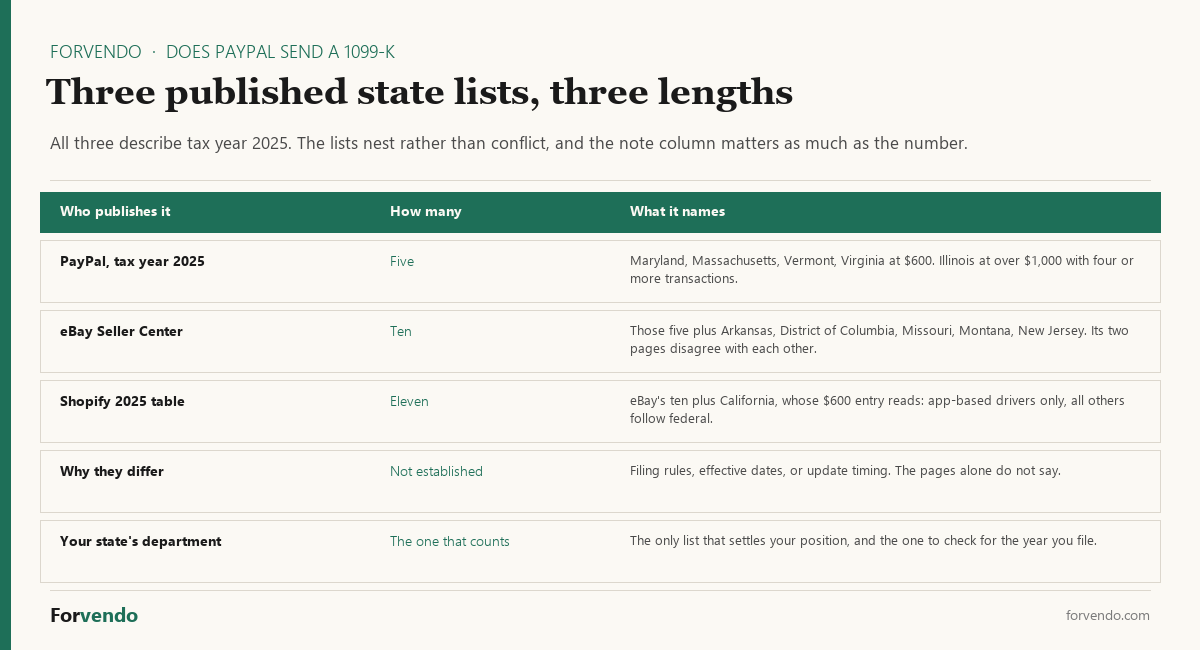Viewport: 1200px width, 650px height.
Task: Click the note beginning 'Those five plus Arkansas'
Action: click(x=879, y=340)
